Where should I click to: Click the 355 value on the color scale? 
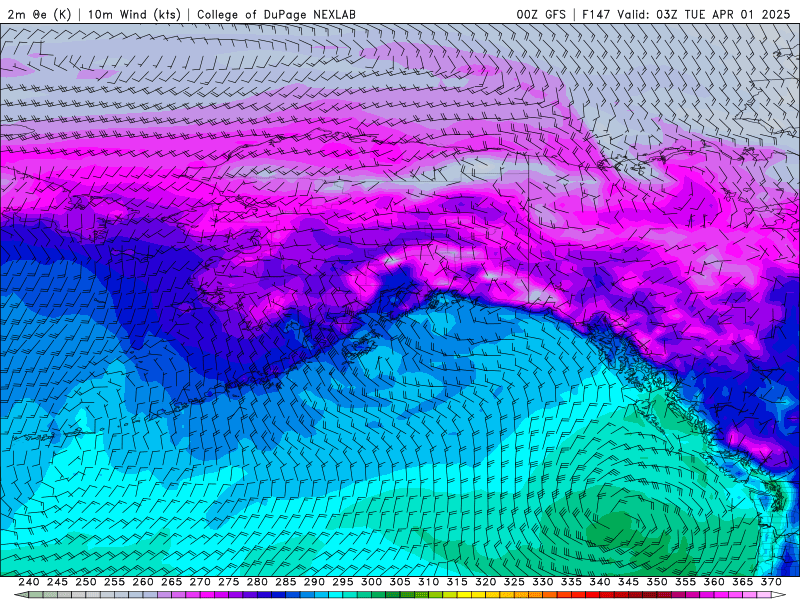pos(686,582)
